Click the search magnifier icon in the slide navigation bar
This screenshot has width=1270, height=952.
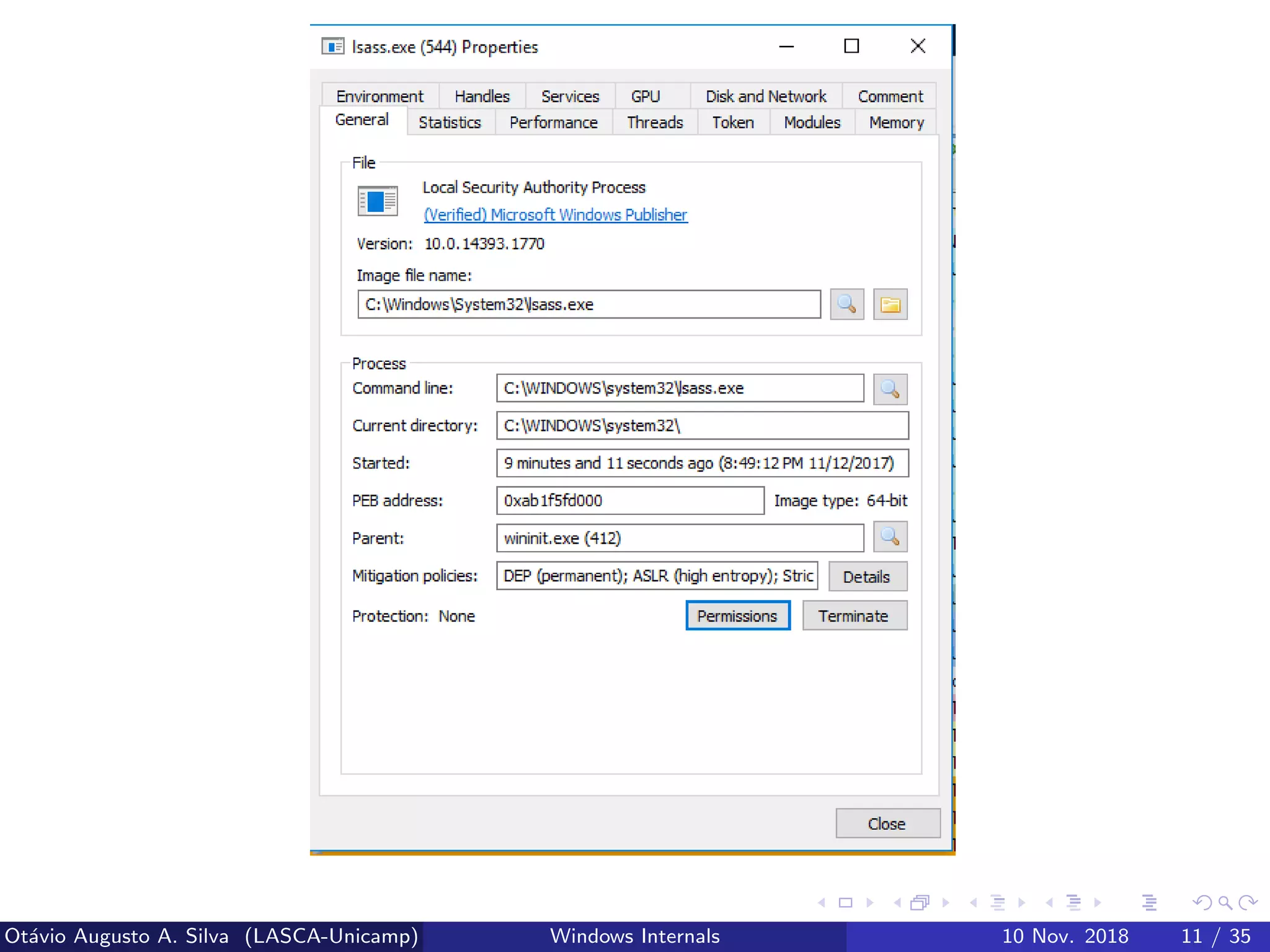[x=1224, y=903]
